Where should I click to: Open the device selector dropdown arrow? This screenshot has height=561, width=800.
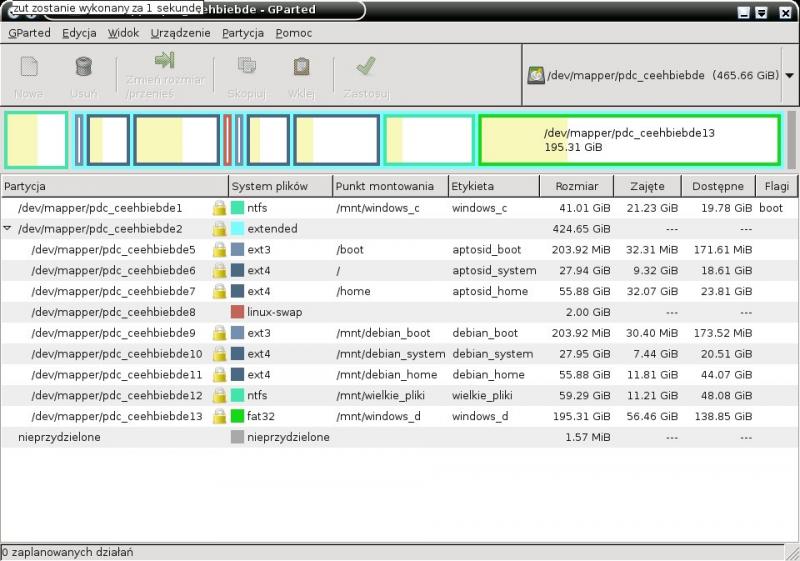(790, 75)
